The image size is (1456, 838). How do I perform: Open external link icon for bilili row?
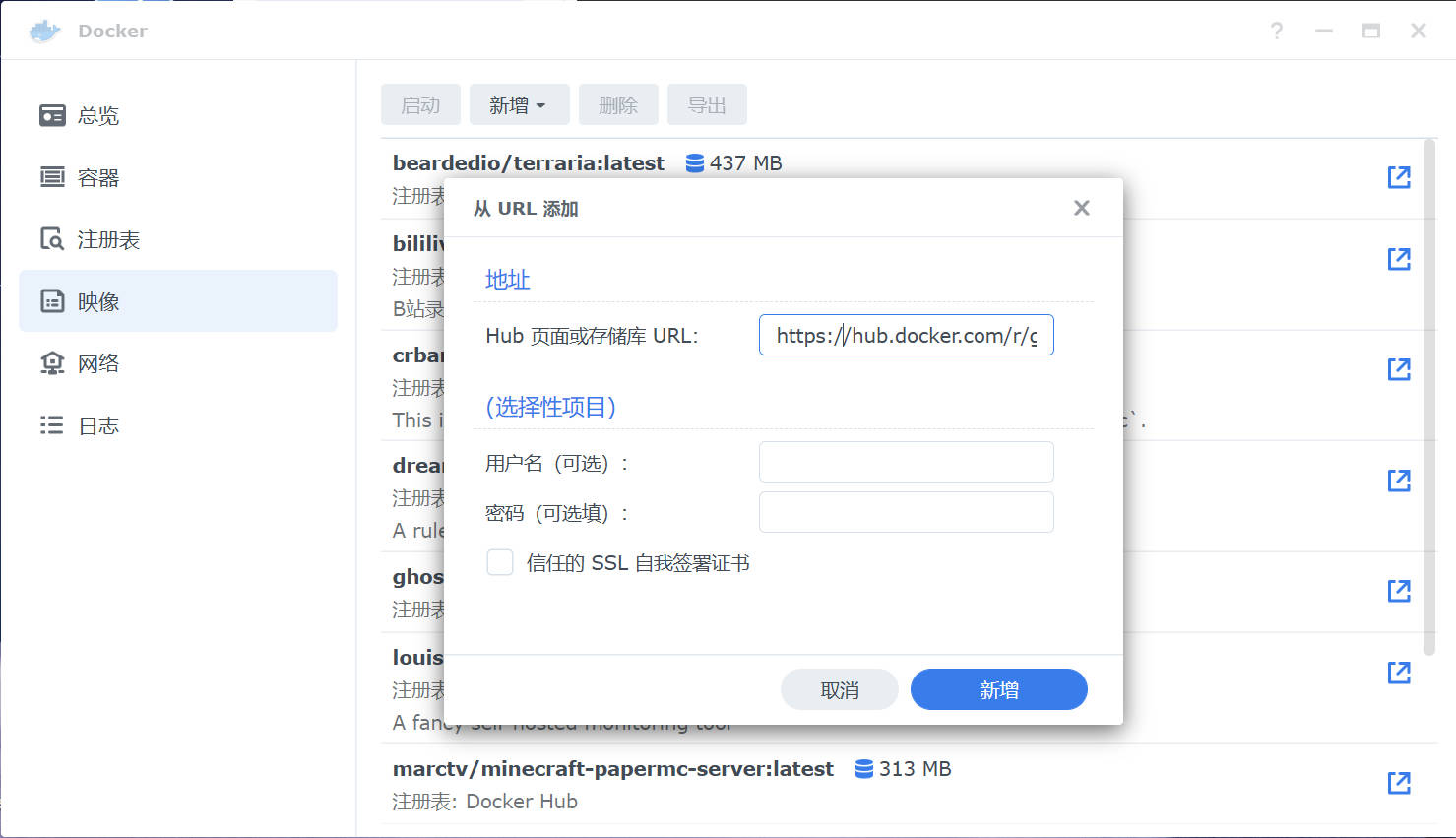1399,259
